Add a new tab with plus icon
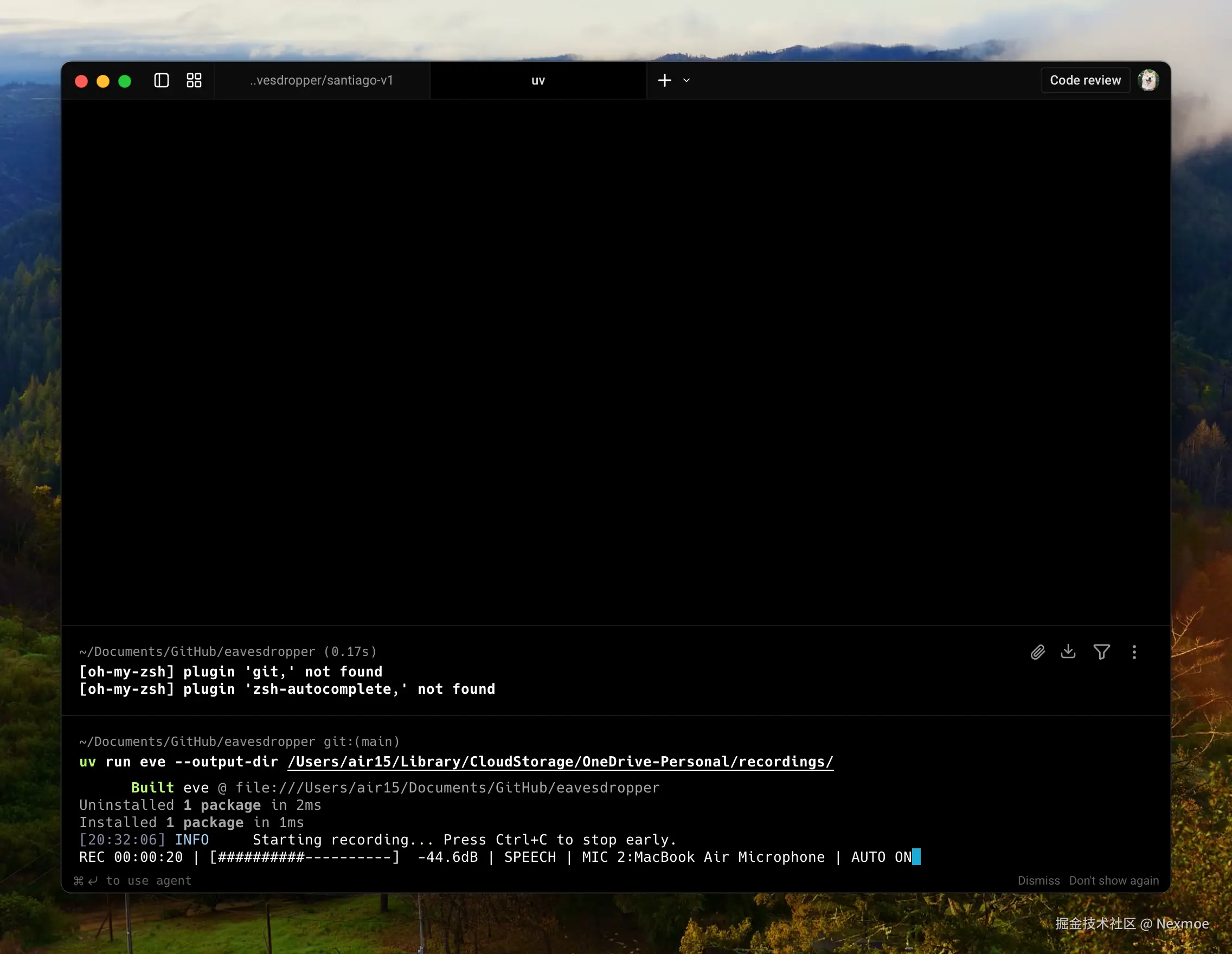 pos(664,81)
